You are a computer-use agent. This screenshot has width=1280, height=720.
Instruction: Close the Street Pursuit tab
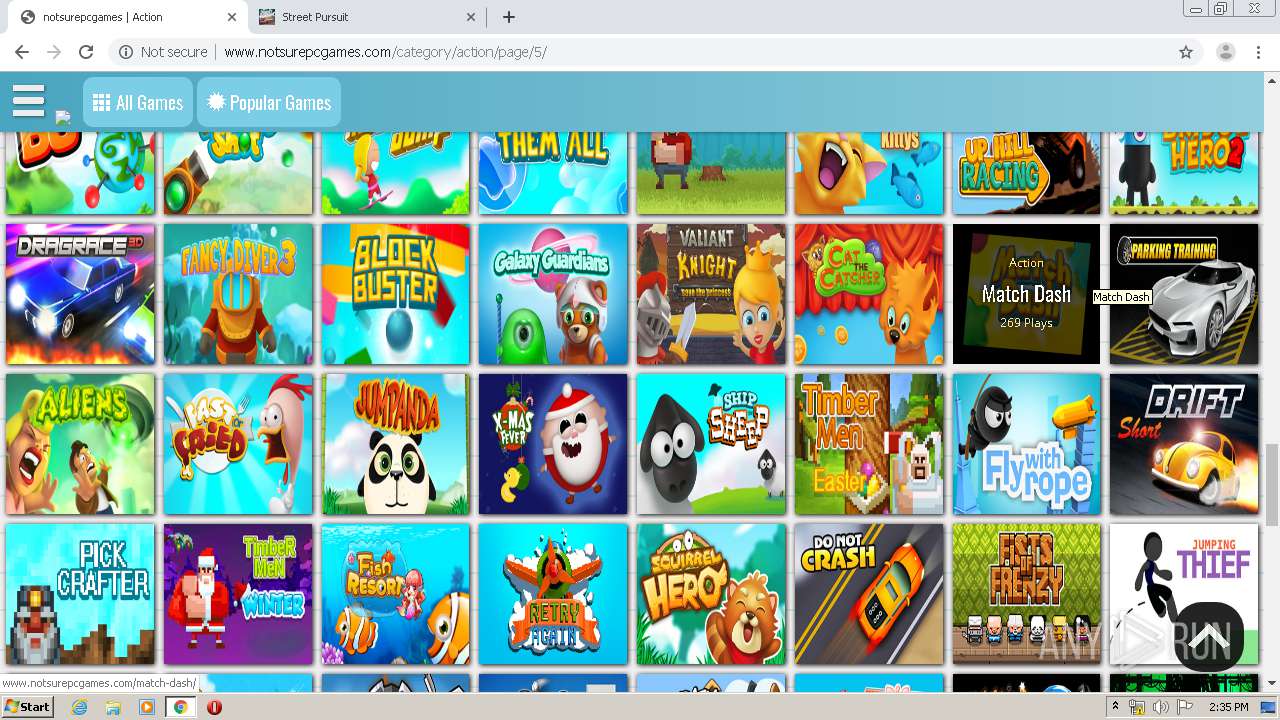471,17
